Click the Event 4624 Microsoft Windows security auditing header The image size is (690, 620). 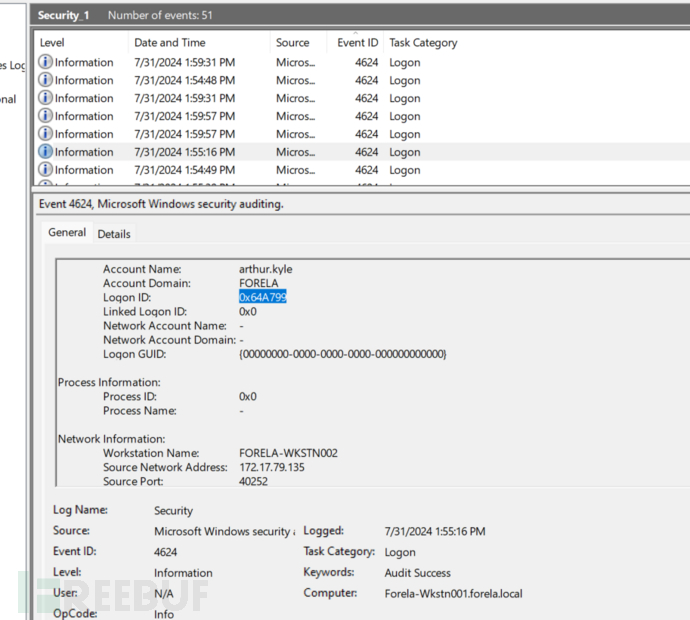tap(161, 204)
